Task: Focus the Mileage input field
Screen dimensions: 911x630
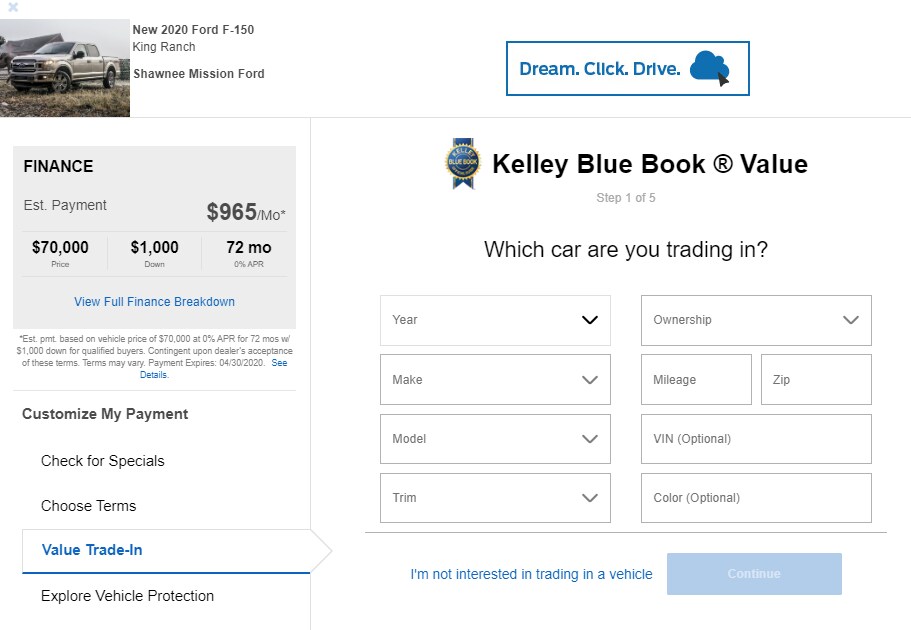Action: click(x=696, y=380)
